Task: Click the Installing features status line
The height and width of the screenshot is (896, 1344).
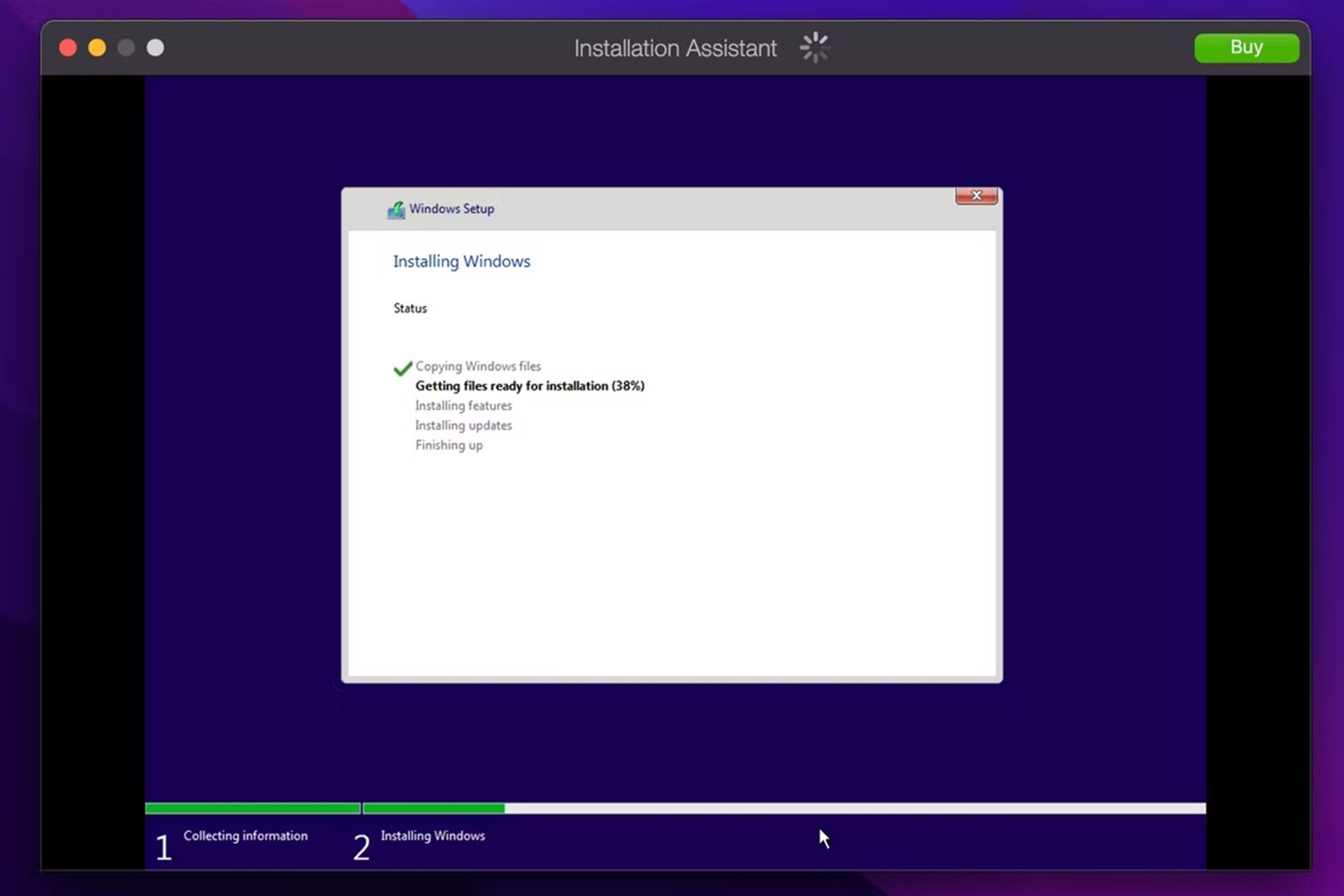Action: coord(463,406)
